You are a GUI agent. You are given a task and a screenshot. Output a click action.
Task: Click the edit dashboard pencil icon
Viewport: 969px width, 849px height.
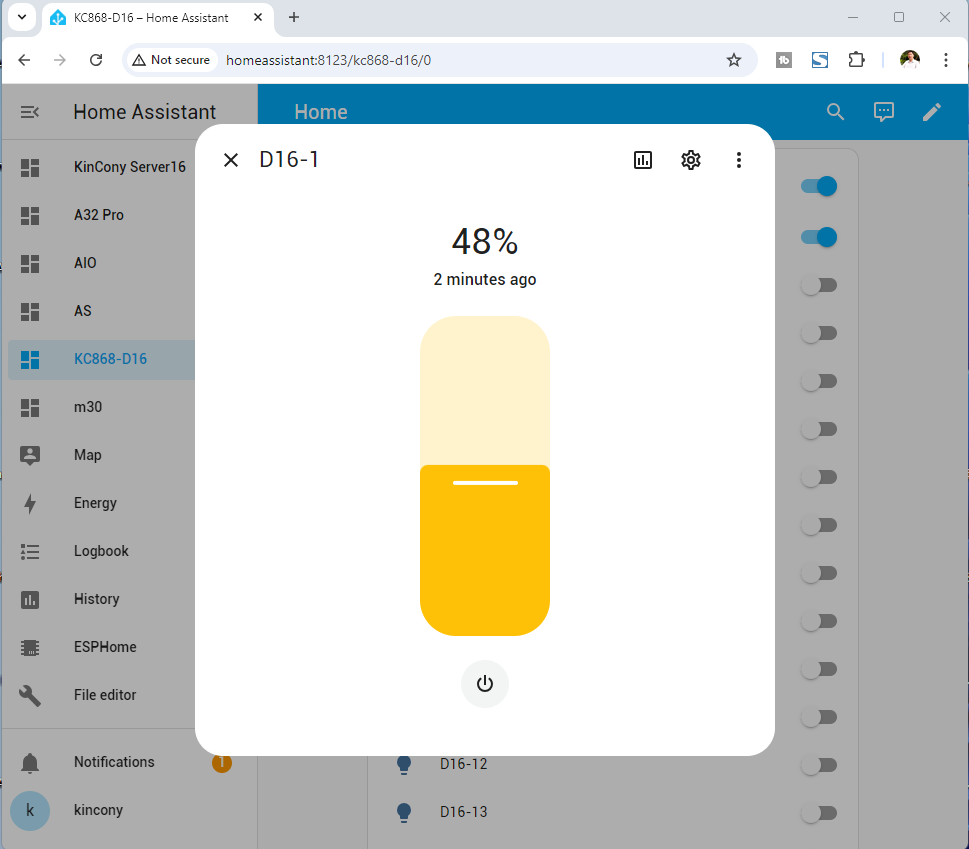932,112
